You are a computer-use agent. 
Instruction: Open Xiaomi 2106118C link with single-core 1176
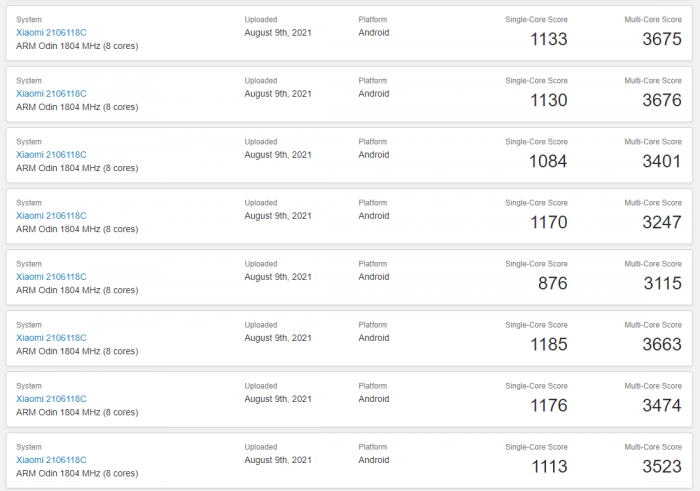[x=51, y=399]
